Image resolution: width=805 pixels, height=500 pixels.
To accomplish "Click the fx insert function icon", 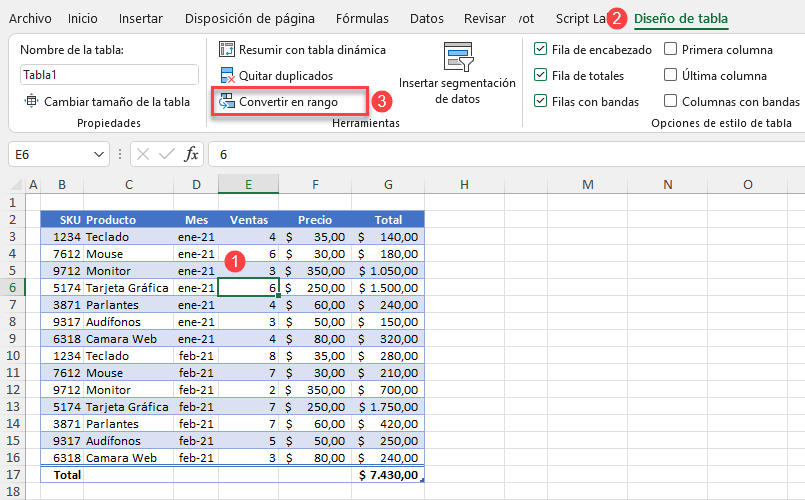I will [191, 154].
